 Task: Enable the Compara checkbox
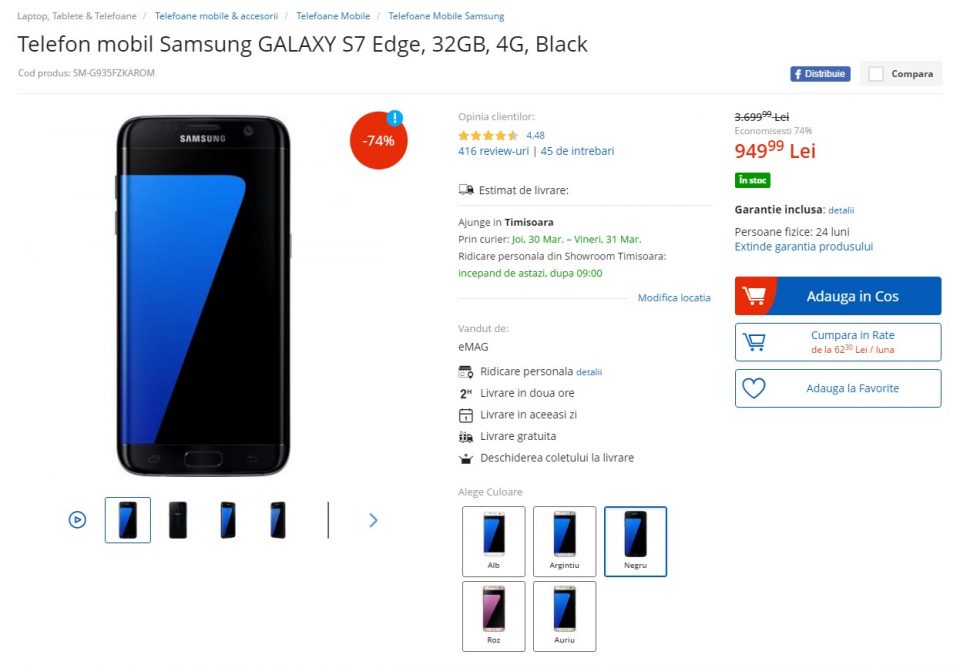point(876,74)
